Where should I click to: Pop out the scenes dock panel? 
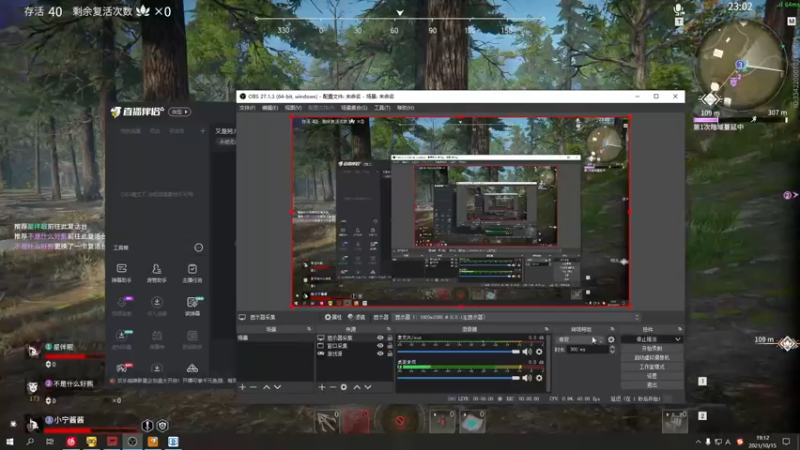(x=309, y=329)
